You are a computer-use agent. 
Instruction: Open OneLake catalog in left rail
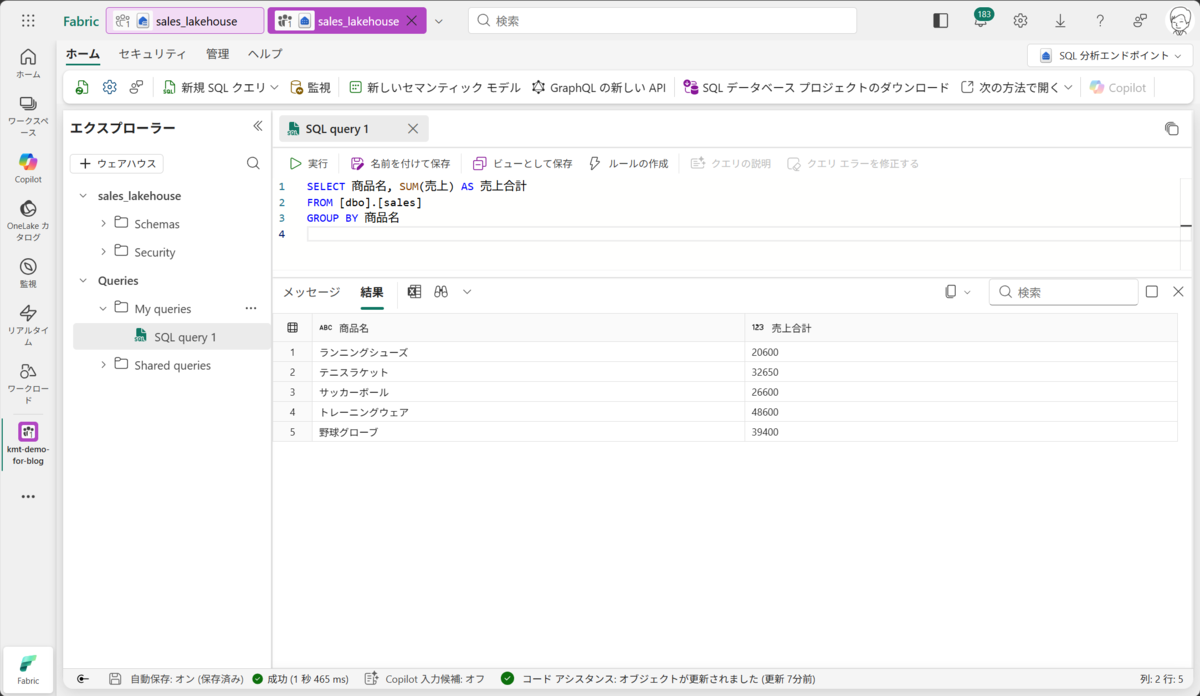tap(28, 220)
